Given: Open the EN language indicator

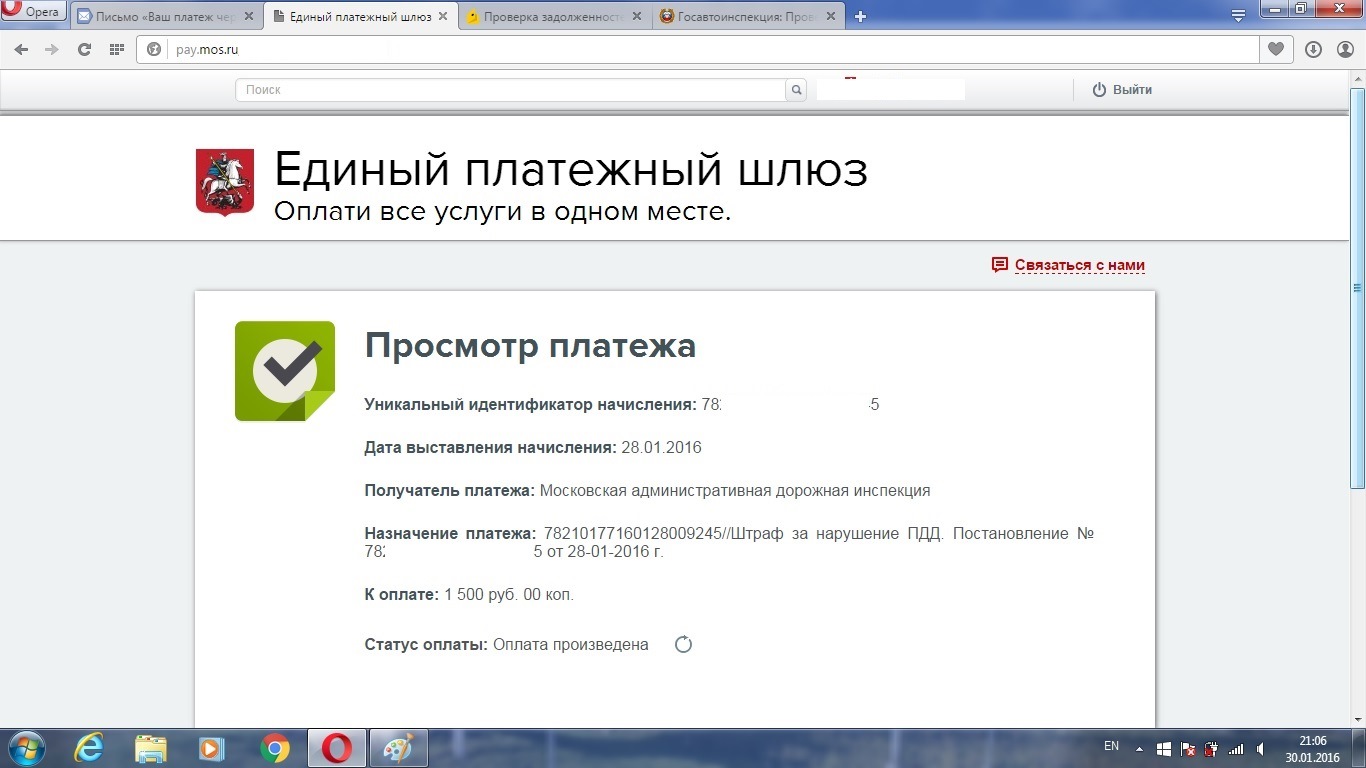Looking at the screenshot, I should tap(1111, 746).
